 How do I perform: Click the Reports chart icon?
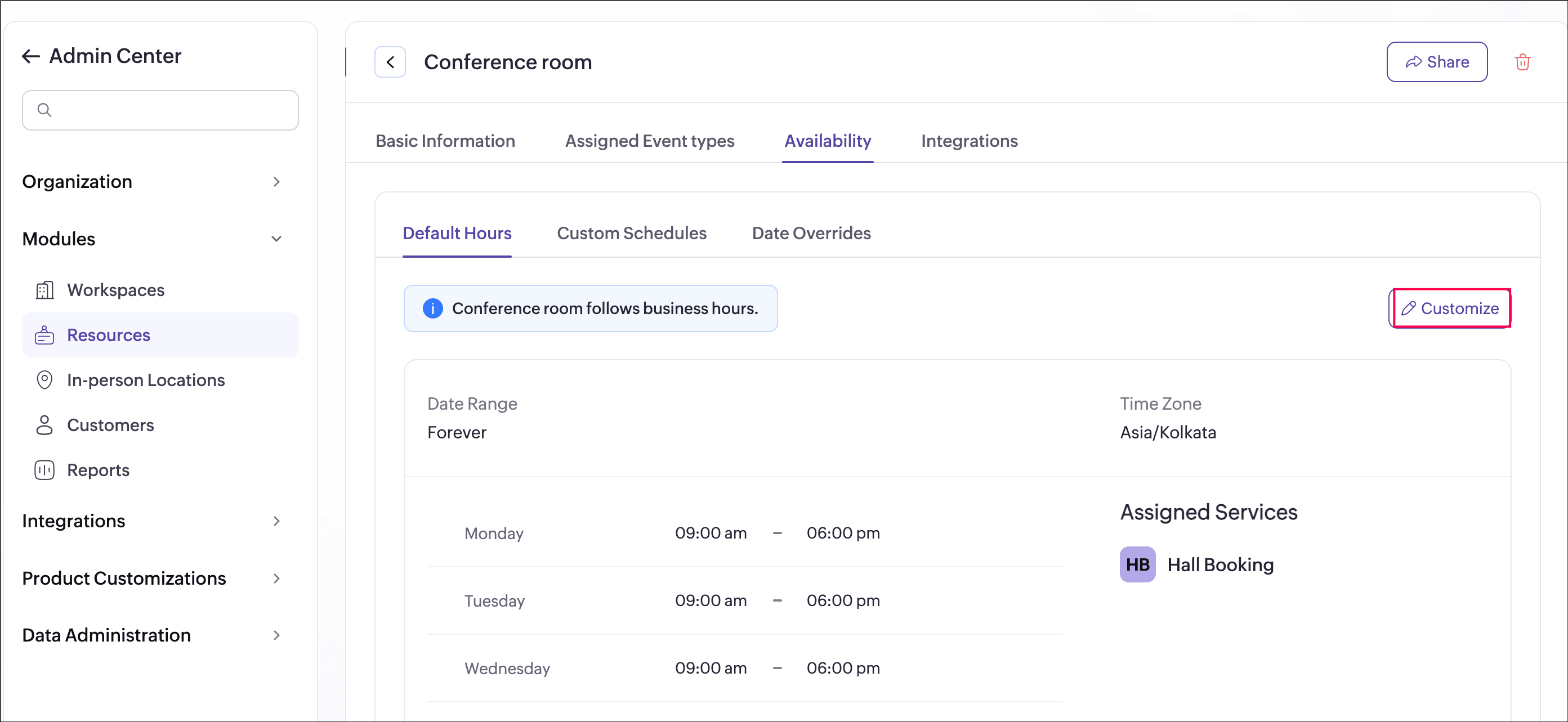[44, 470]
